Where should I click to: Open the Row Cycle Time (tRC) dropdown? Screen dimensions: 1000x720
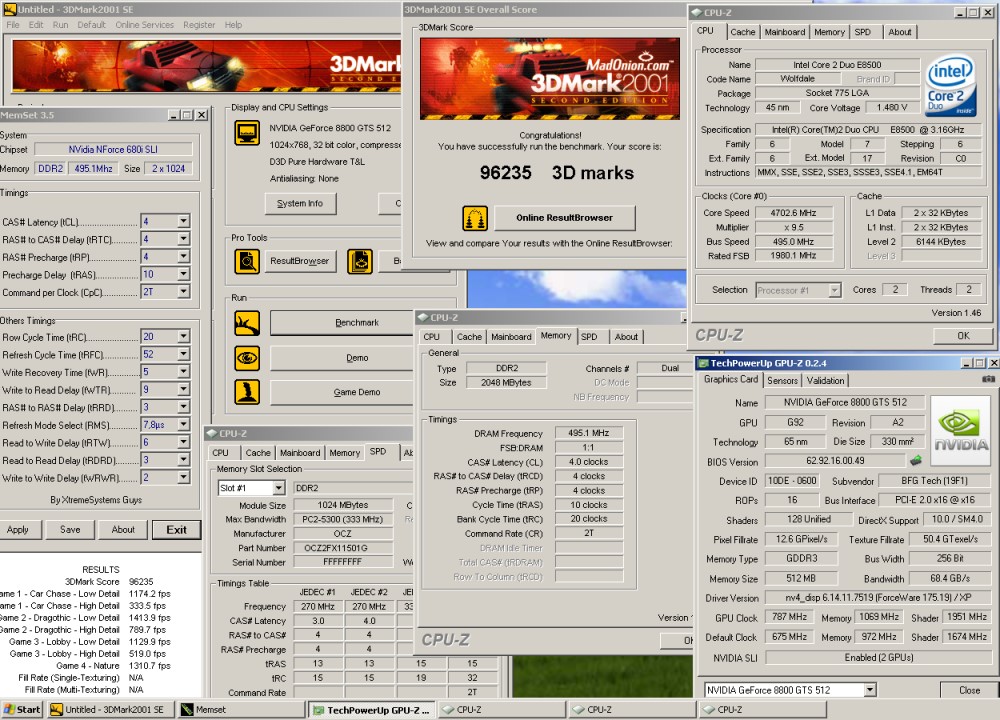[x=183, y=336]
